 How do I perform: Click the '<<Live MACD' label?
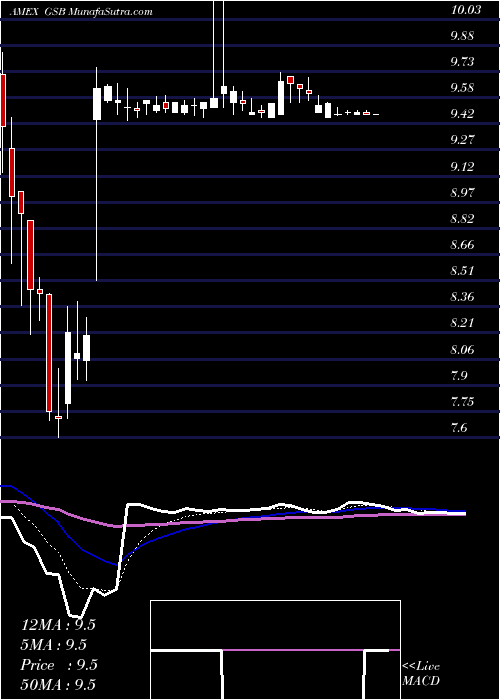pos(421,674)
